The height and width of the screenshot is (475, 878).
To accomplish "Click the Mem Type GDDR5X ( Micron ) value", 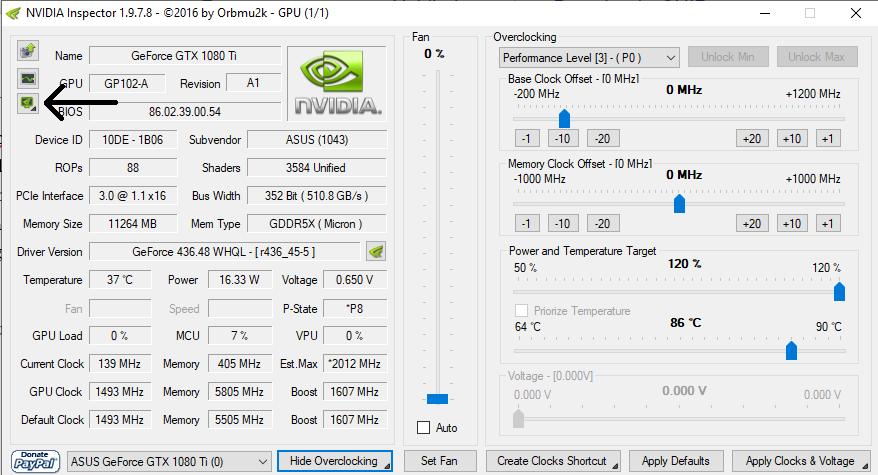I will 317,223.
